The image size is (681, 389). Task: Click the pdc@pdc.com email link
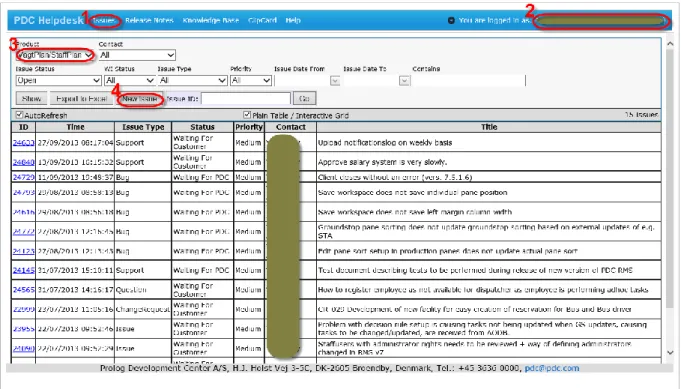click(552, 368)
